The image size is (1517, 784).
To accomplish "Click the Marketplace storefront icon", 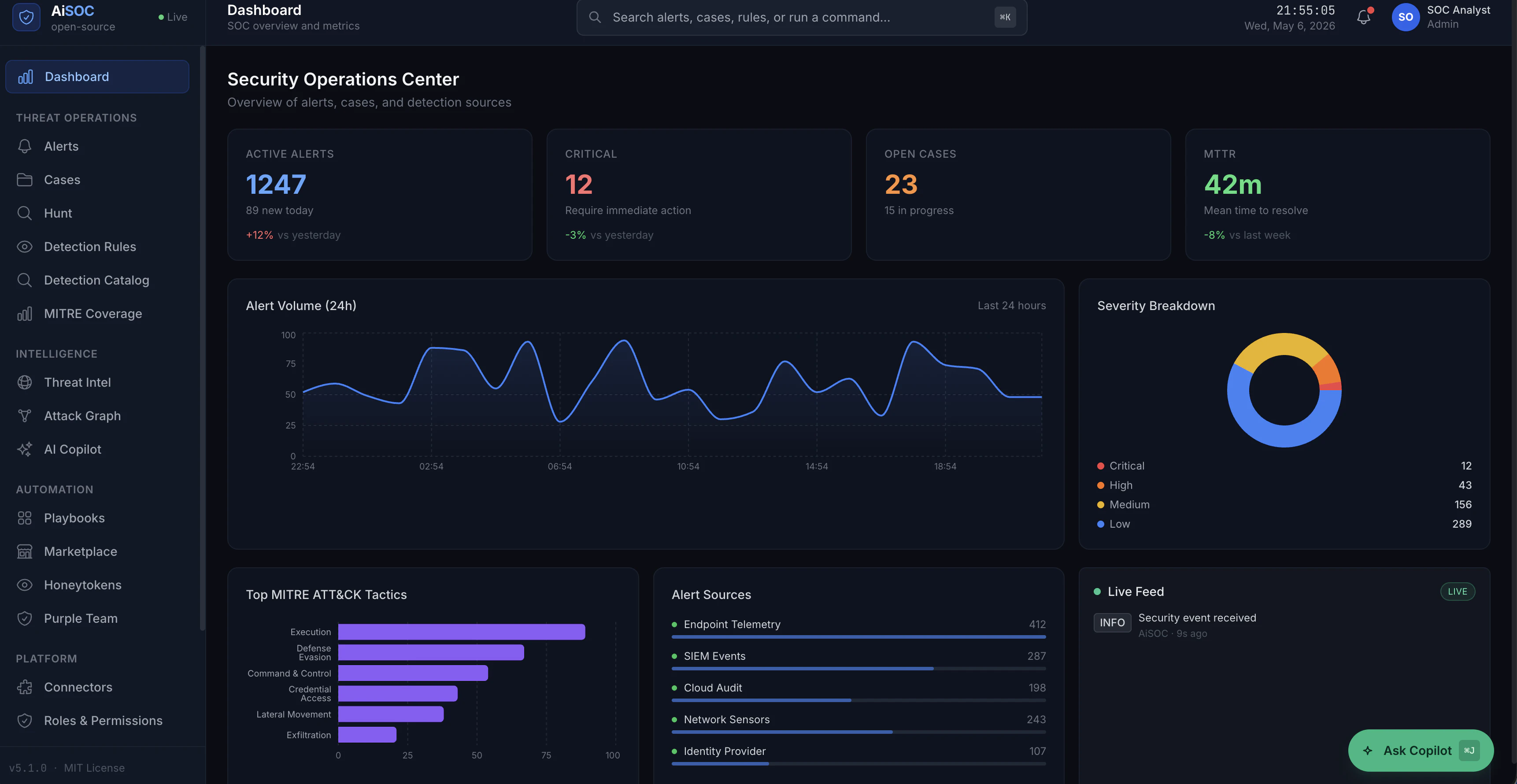I will click(25, 552).
